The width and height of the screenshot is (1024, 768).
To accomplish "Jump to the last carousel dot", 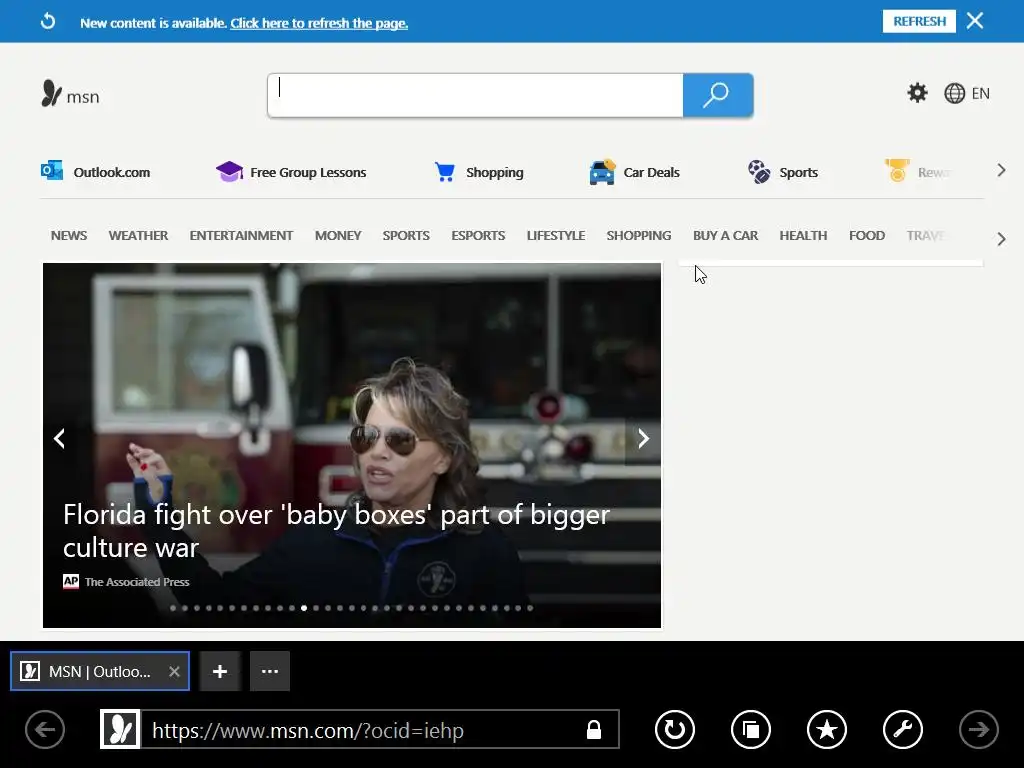I will pos(530,608).
